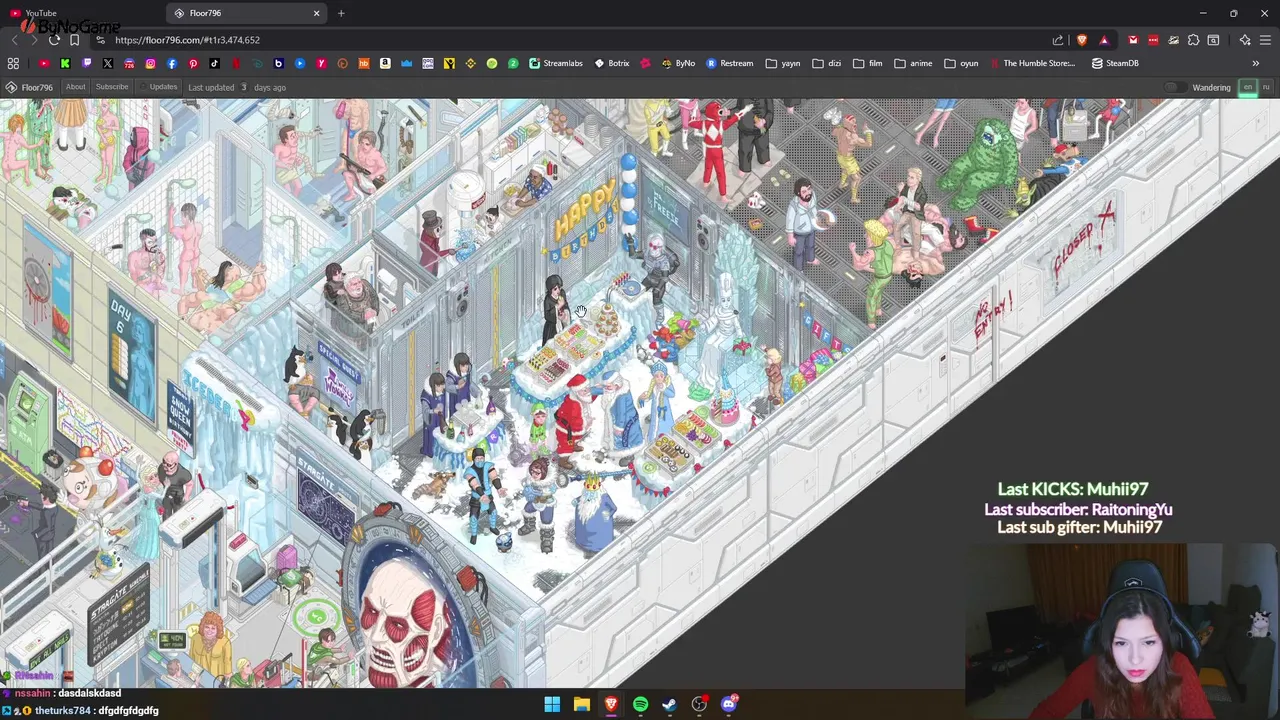Open the site settings icon beside URL
This screenshot has width=1280, height=720.
point(100,40)
